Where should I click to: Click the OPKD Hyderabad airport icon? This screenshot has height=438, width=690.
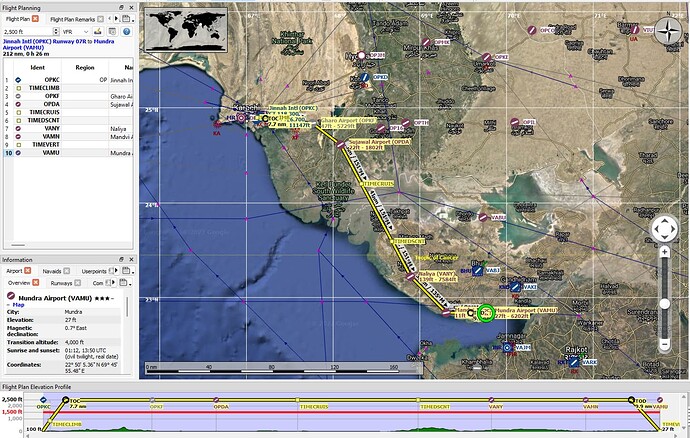364,77
